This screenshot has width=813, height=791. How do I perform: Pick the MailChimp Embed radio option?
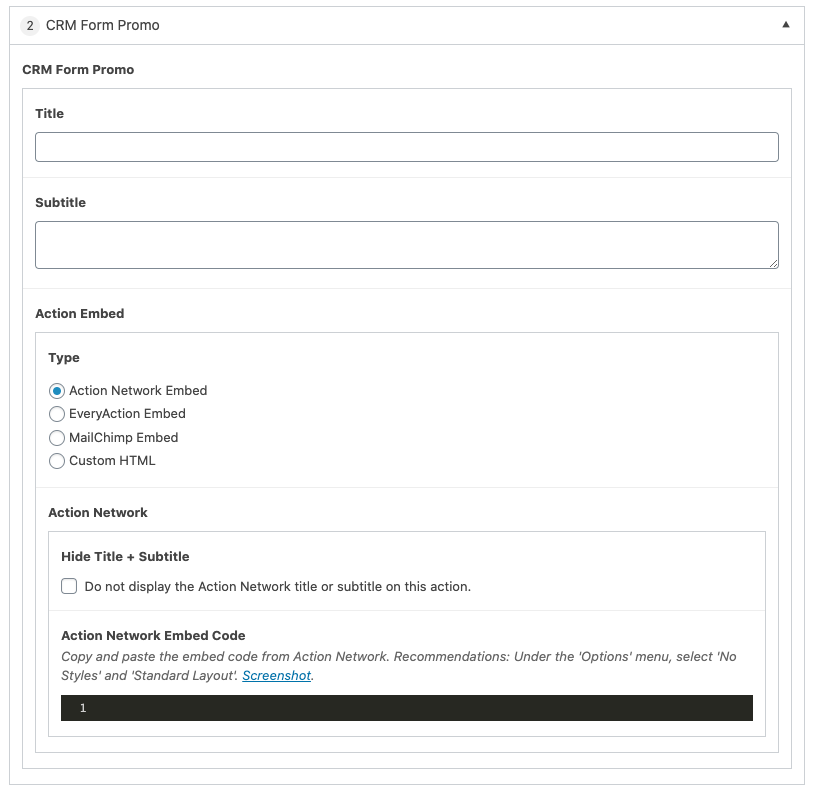[x=57, y=438]
